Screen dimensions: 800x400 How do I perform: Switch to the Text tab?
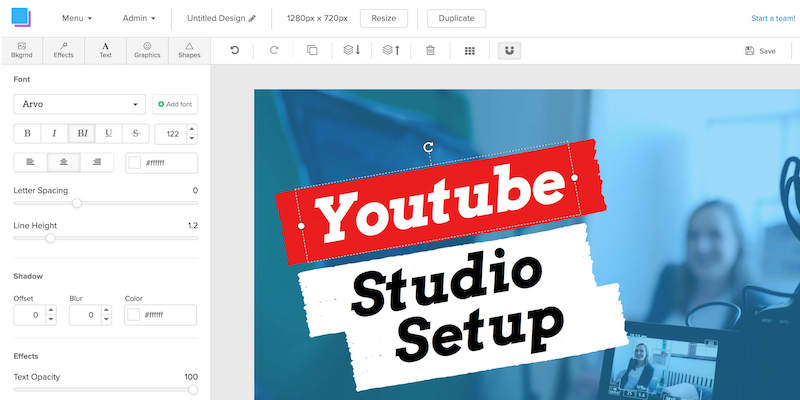(106, 50)
